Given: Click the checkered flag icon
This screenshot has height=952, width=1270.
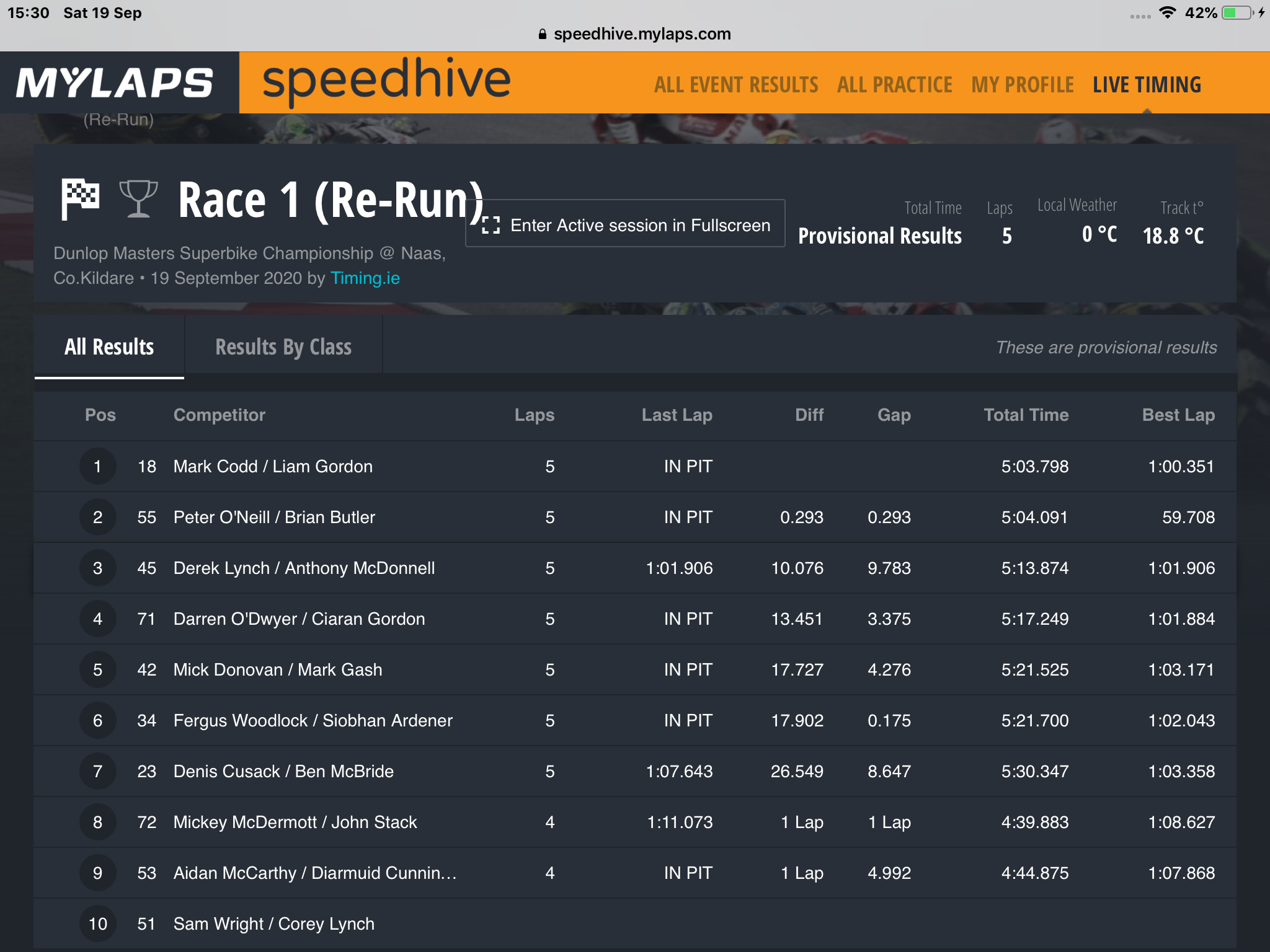Looking at the screenshot, I should point(80,199).
